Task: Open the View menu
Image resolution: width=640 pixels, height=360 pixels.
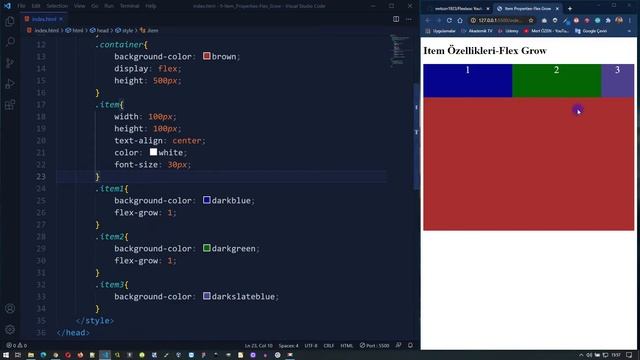Action: [x=80, y=6]
